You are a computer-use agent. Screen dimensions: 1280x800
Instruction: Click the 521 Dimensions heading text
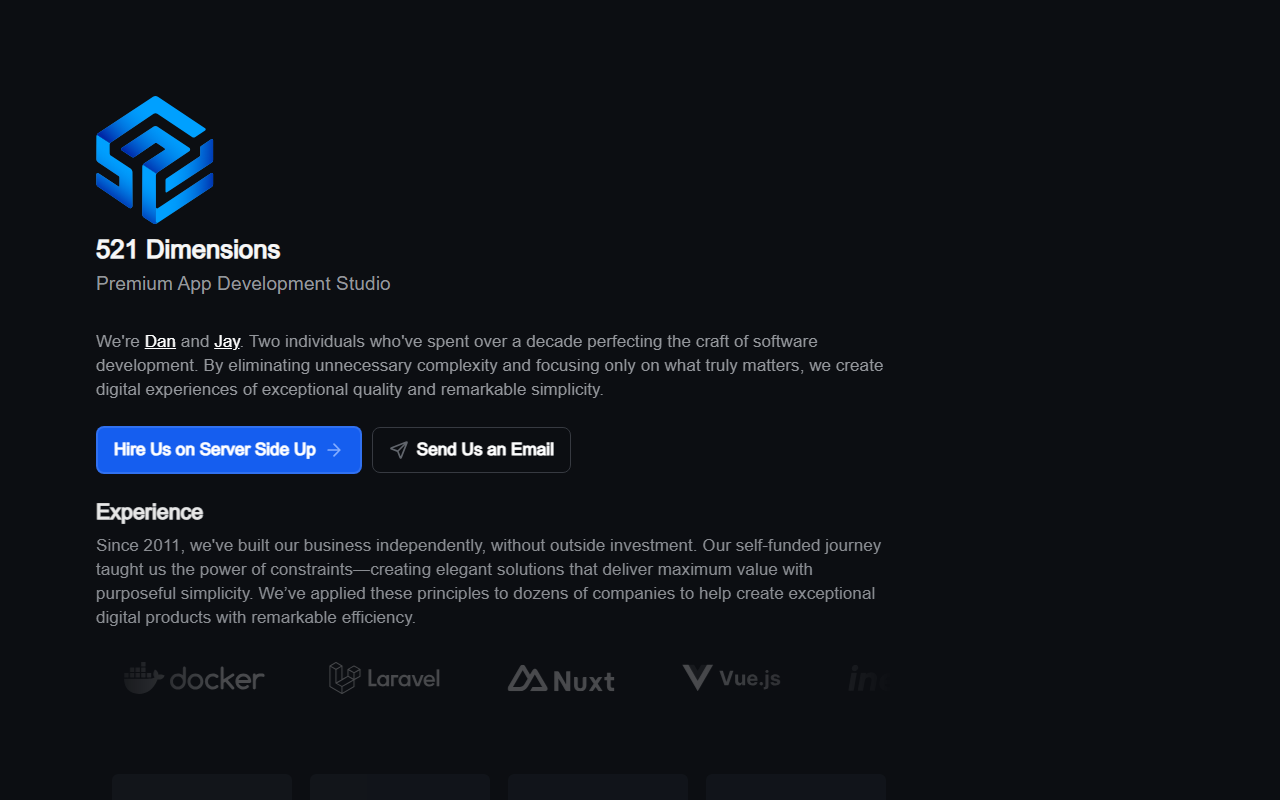[188, 250]
